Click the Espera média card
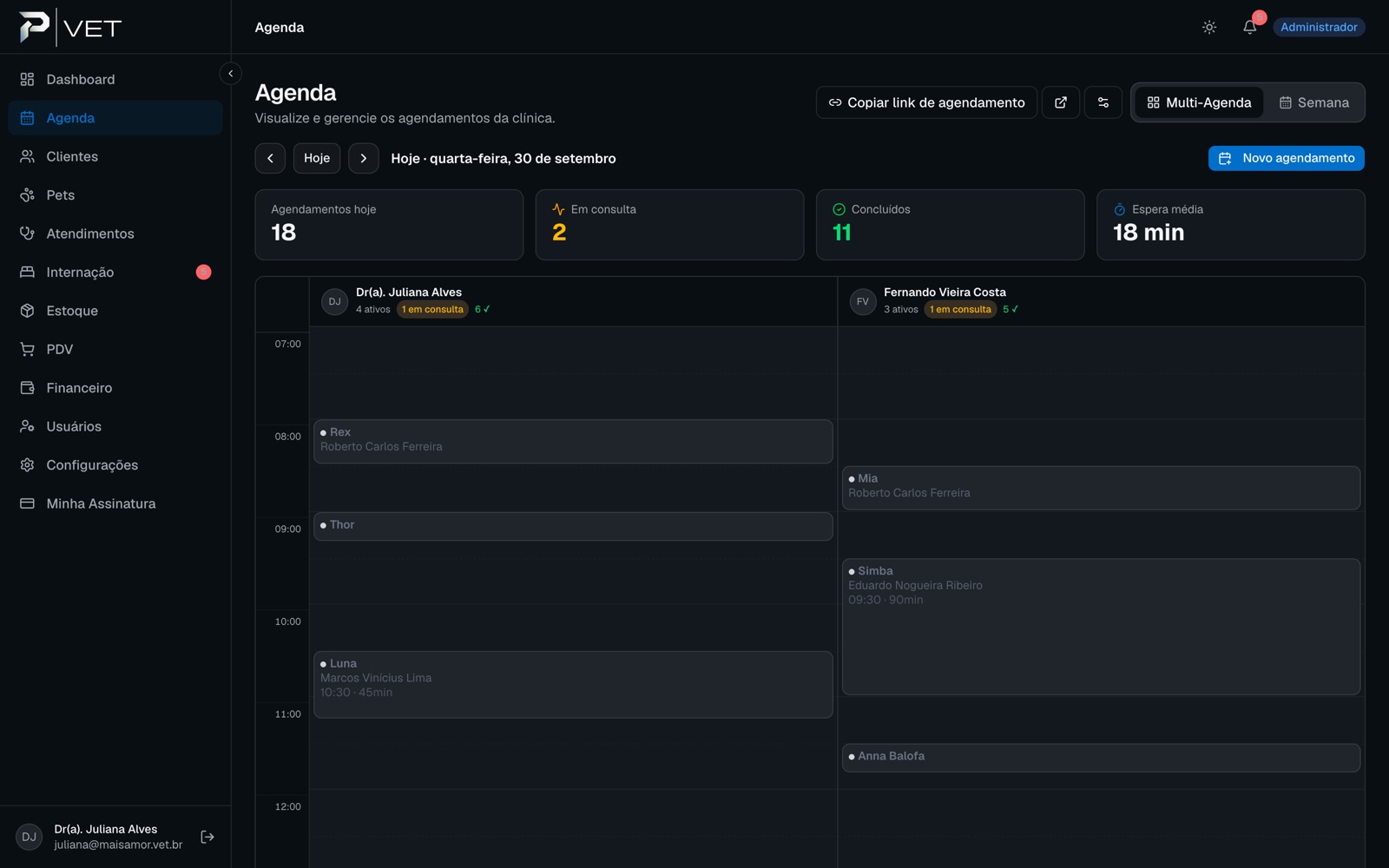This screenshot has width=1389, height=868. pos(1230,225)
